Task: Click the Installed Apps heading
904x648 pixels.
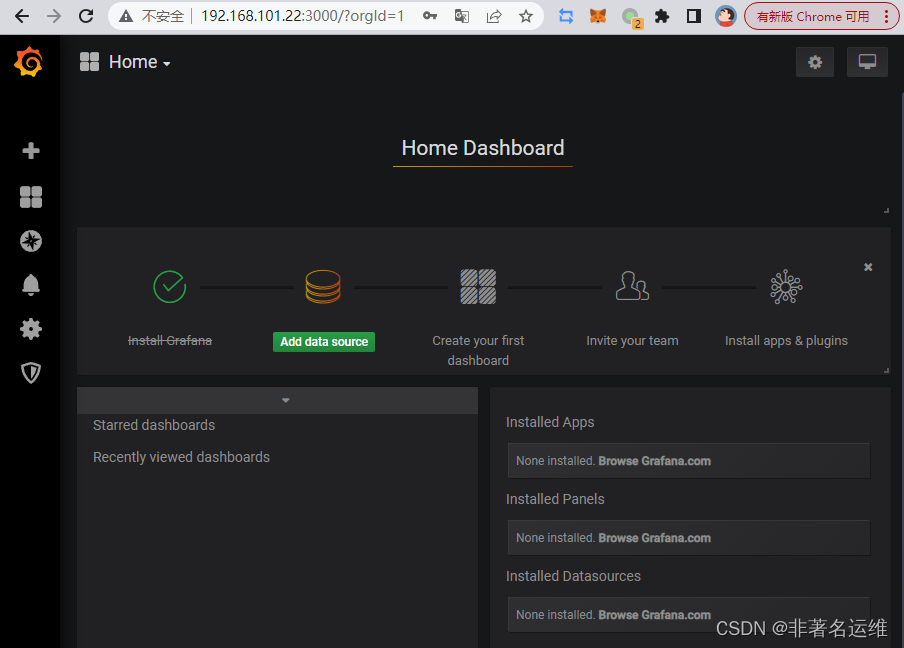Action: (550, 422)
